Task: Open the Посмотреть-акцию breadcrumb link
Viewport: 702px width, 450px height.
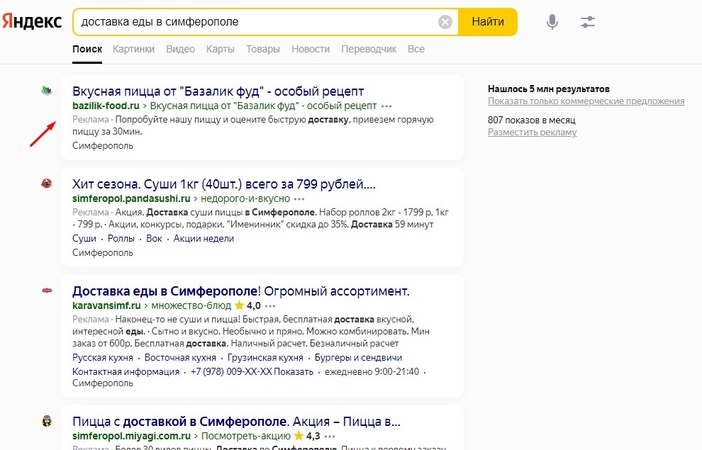Action: tap(246, 436)
